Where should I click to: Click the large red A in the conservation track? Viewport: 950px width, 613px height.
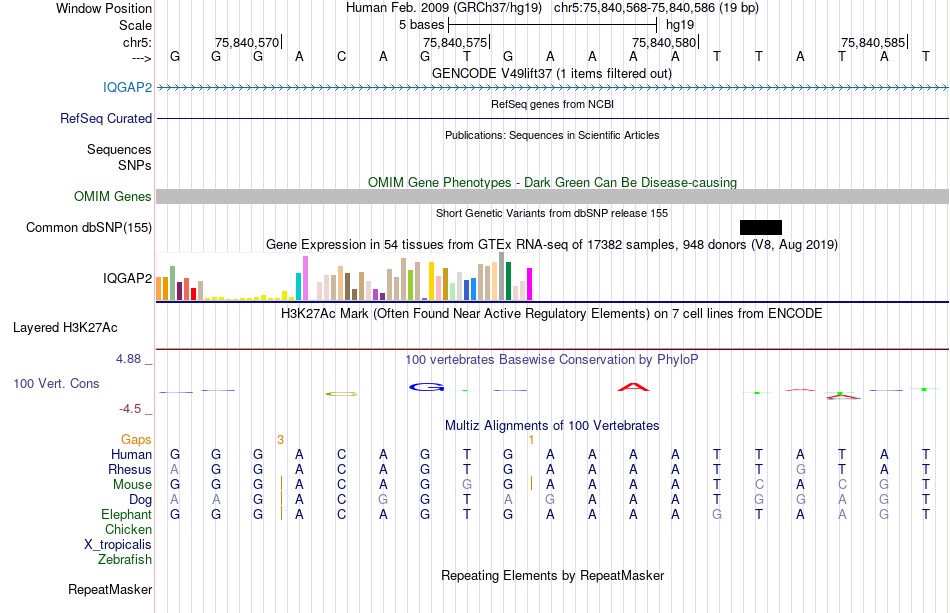pos(633,387)
